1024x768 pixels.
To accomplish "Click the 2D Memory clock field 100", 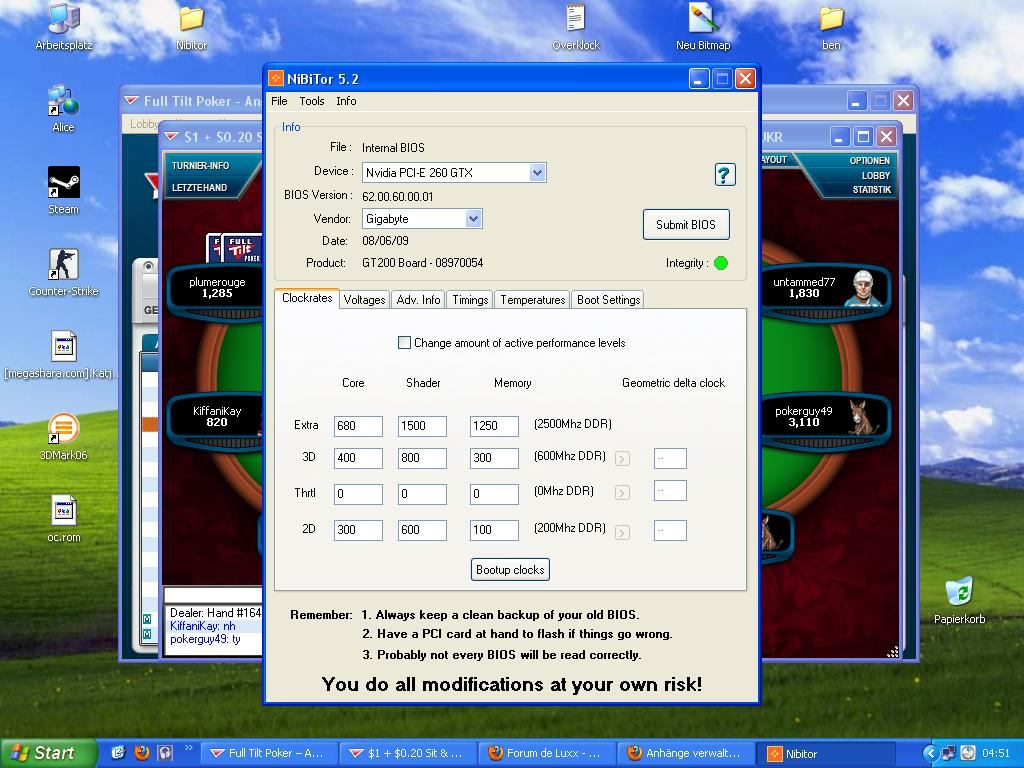I will pos(494,530).
